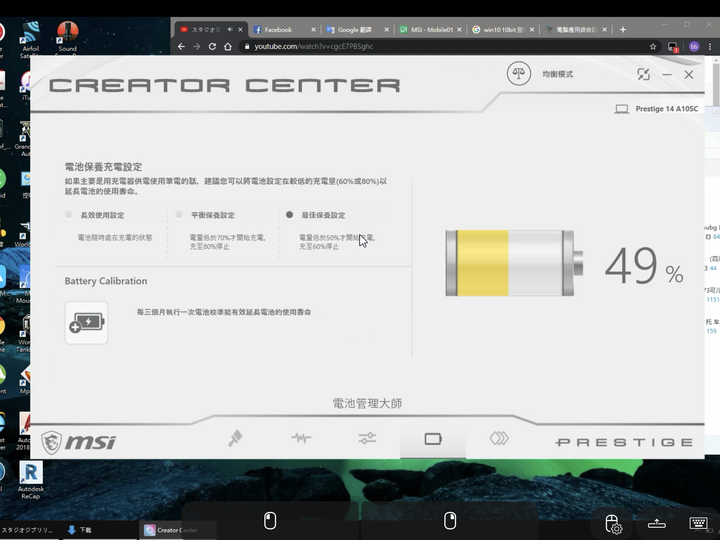720x540 pixels.
Task: Mute the YouTube tab speaker icon
Action: click(230, 29)
